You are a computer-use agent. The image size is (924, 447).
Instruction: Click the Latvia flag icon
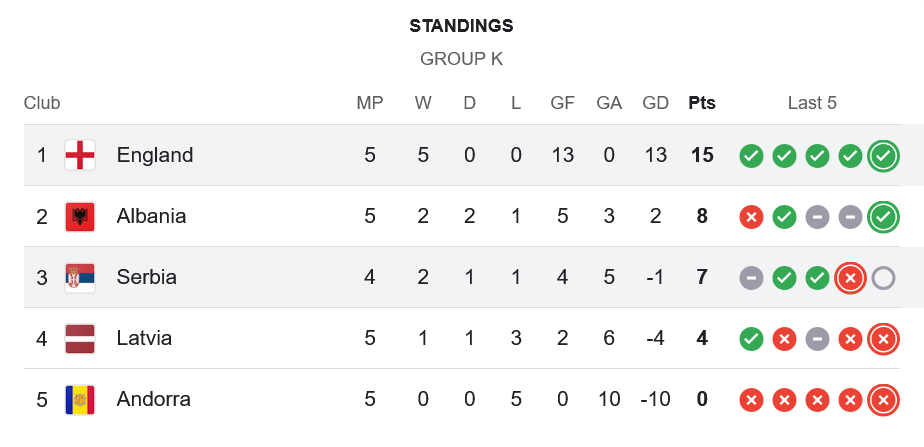(80, 339)
